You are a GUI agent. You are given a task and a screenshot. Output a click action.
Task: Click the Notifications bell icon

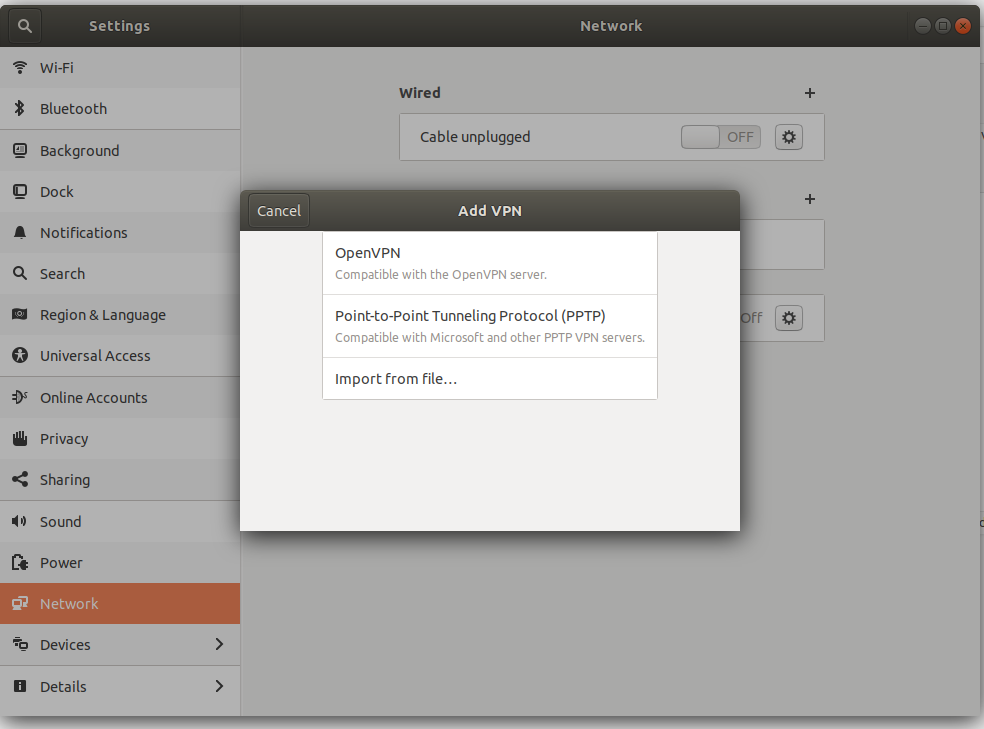coord(20,232)
